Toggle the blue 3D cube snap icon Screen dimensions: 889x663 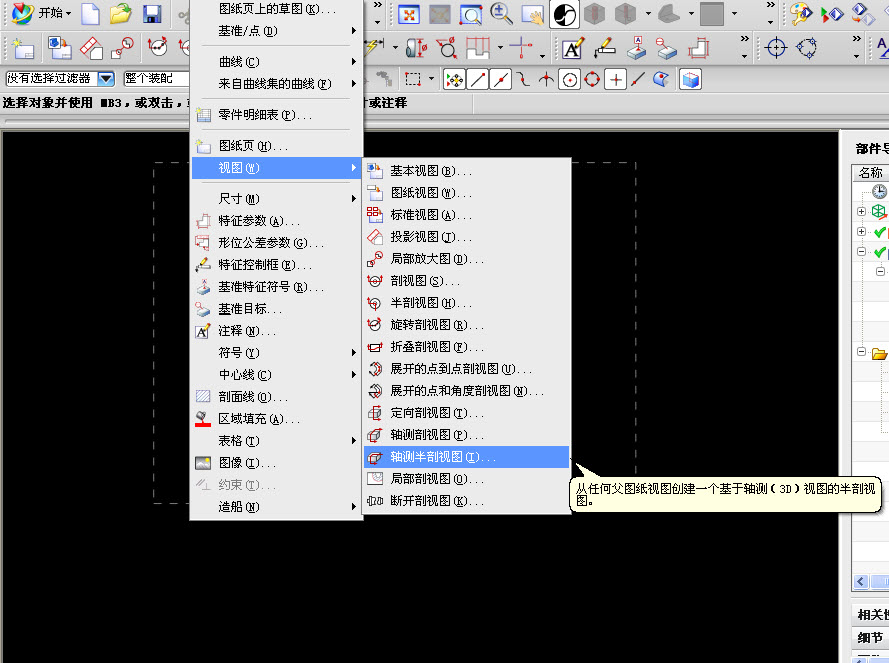(x=691, y=79)
